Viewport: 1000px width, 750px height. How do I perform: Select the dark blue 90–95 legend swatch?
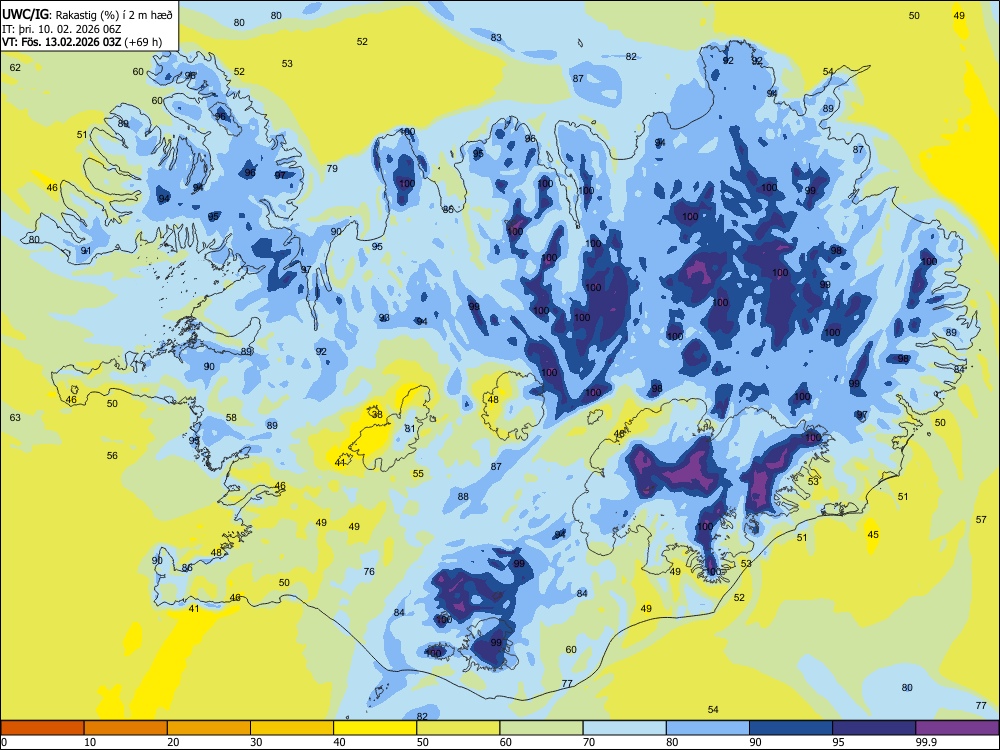791,728
